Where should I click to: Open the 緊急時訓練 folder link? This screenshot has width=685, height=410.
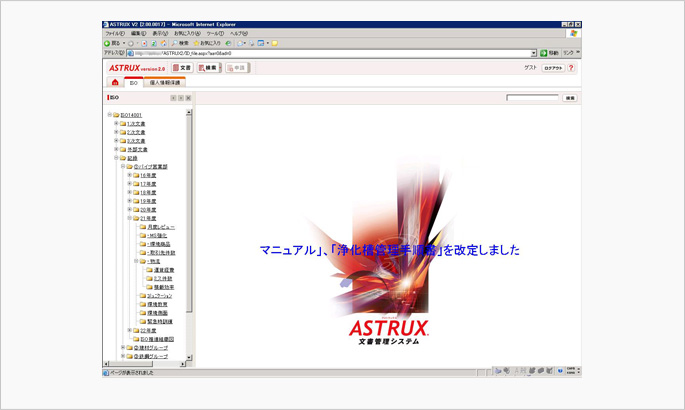[160, 322]
